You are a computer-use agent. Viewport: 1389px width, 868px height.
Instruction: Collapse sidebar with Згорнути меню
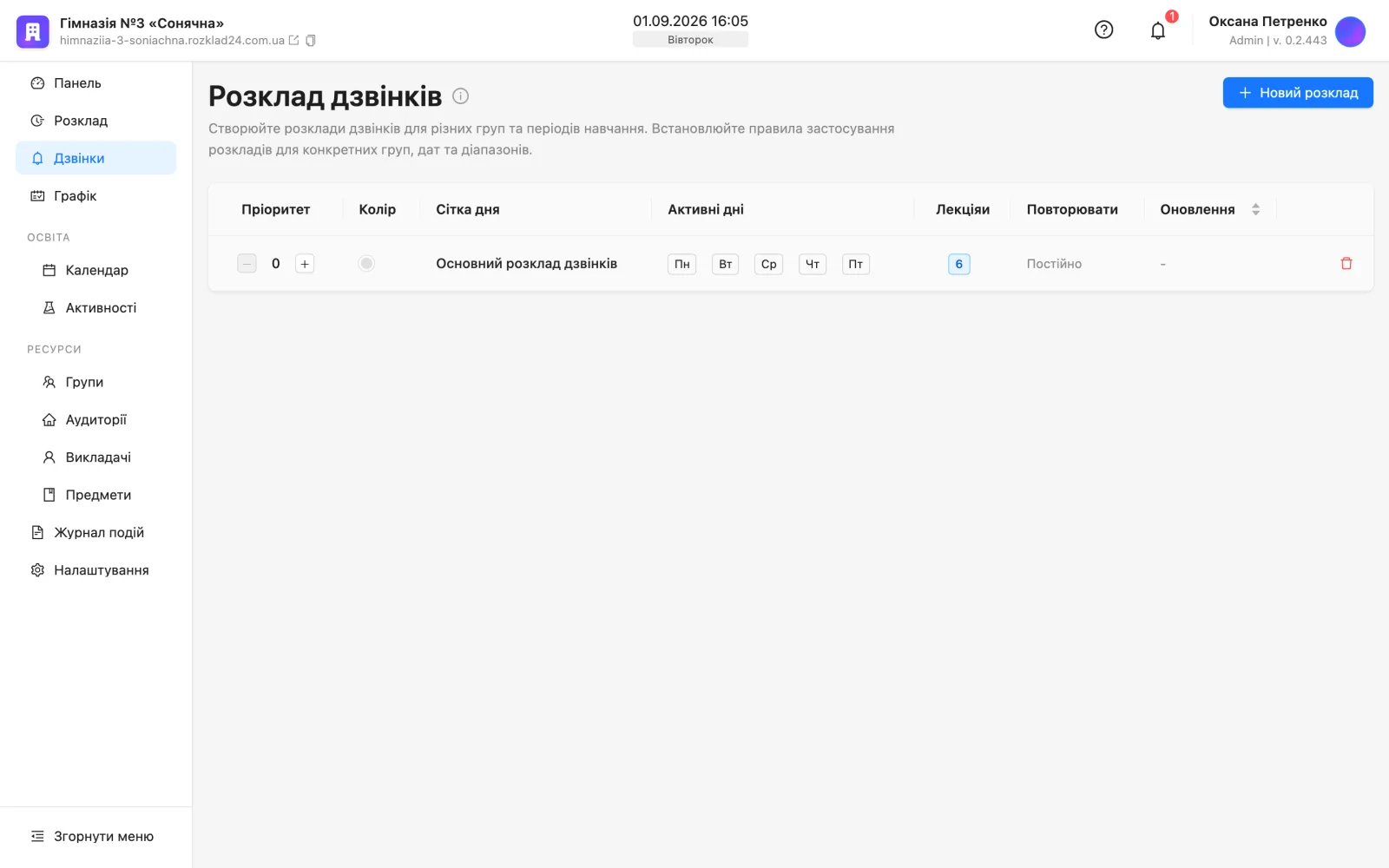click(95, 837)
